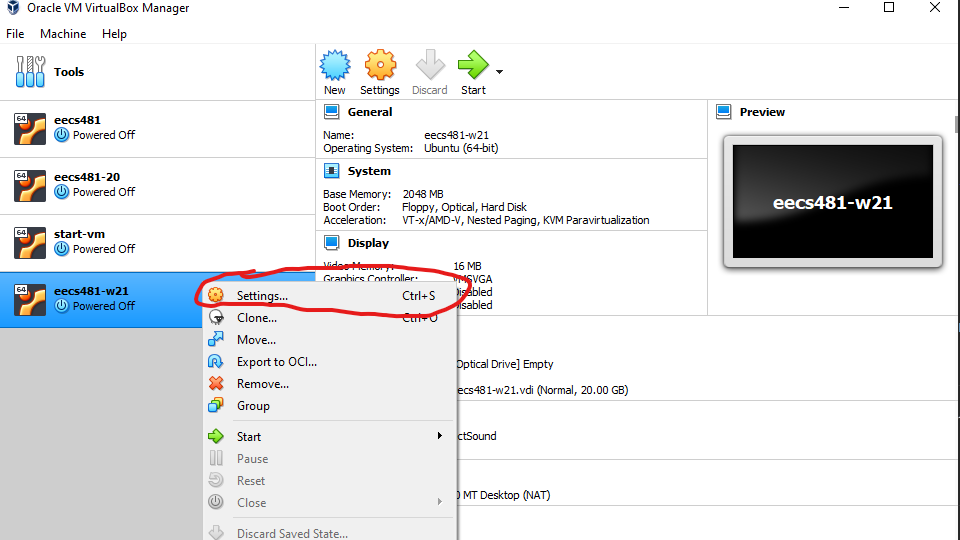Click the 'Floppy, Optical, Hard Disk' boot order
Screen dimensions: 960x540
click(464, 207)
